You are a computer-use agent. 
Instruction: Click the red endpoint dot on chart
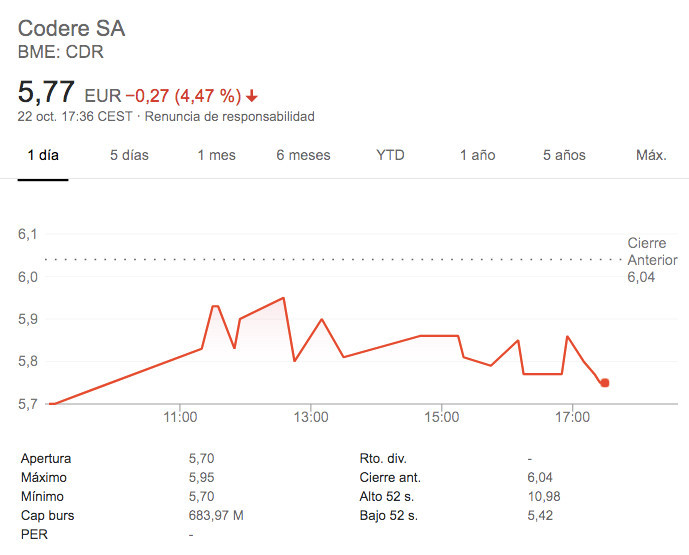coord(605,383)
